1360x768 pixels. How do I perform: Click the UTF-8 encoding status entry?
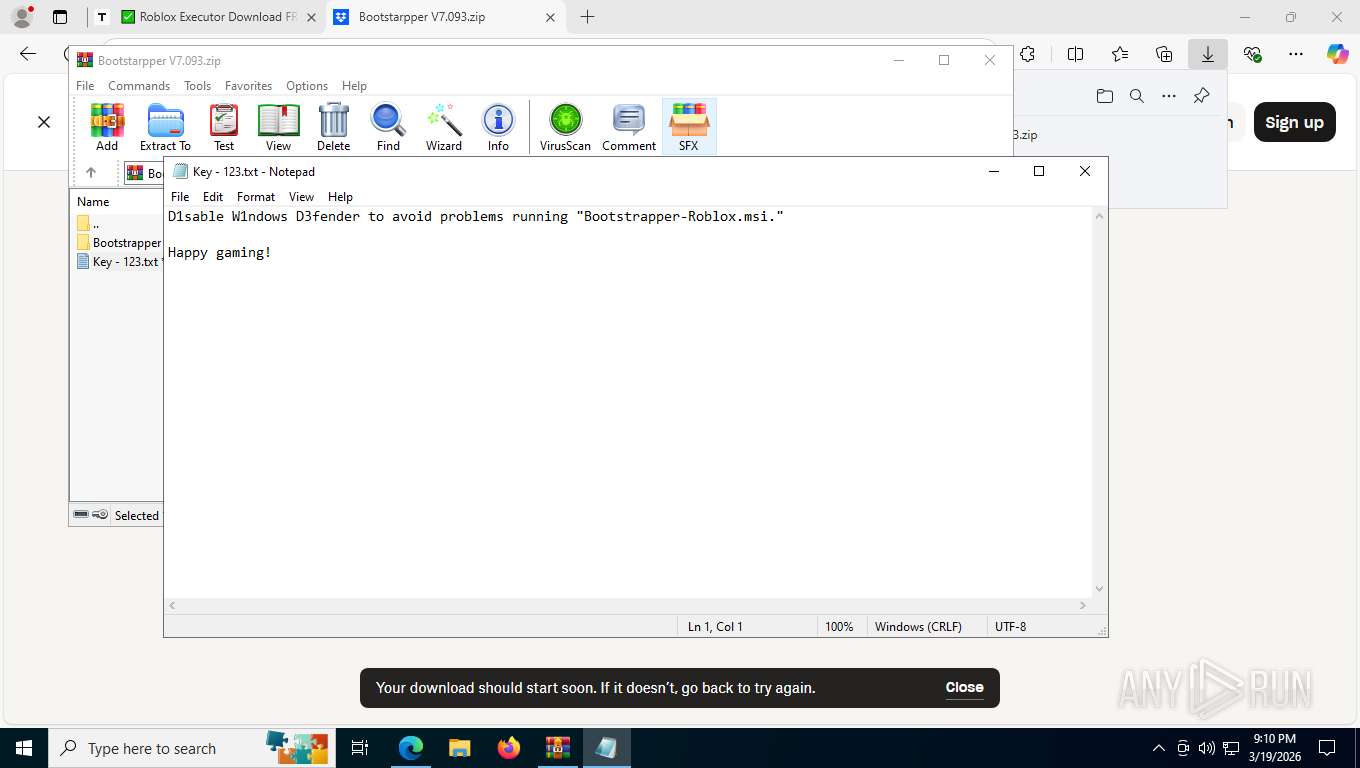(x=1010, y=626)
